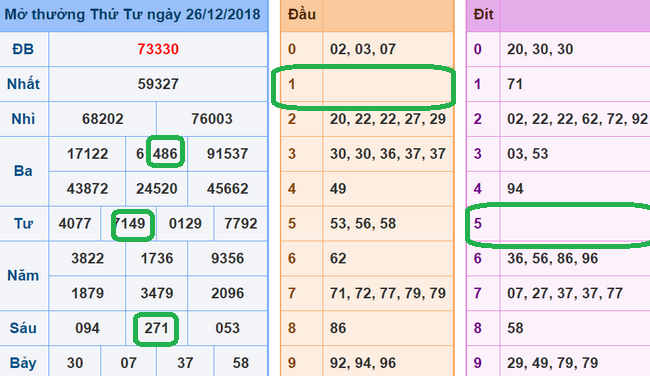Click value 94 in Đít row 4
The width and height of the screenshot is (650, 376).
click(515, 189)
